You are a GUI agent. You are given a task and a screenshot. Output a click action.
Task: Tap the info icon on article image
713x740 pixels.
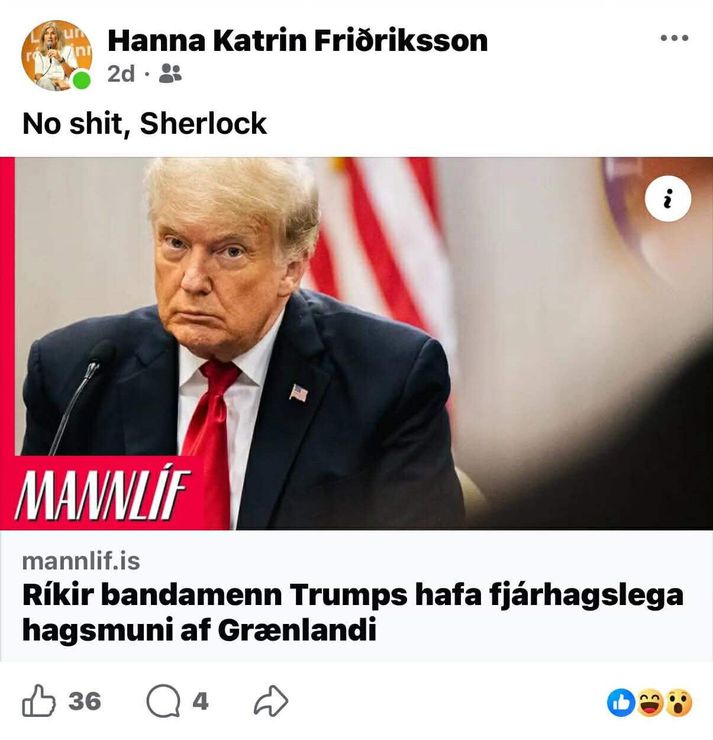pyautogui.click(x=668, y=198)
